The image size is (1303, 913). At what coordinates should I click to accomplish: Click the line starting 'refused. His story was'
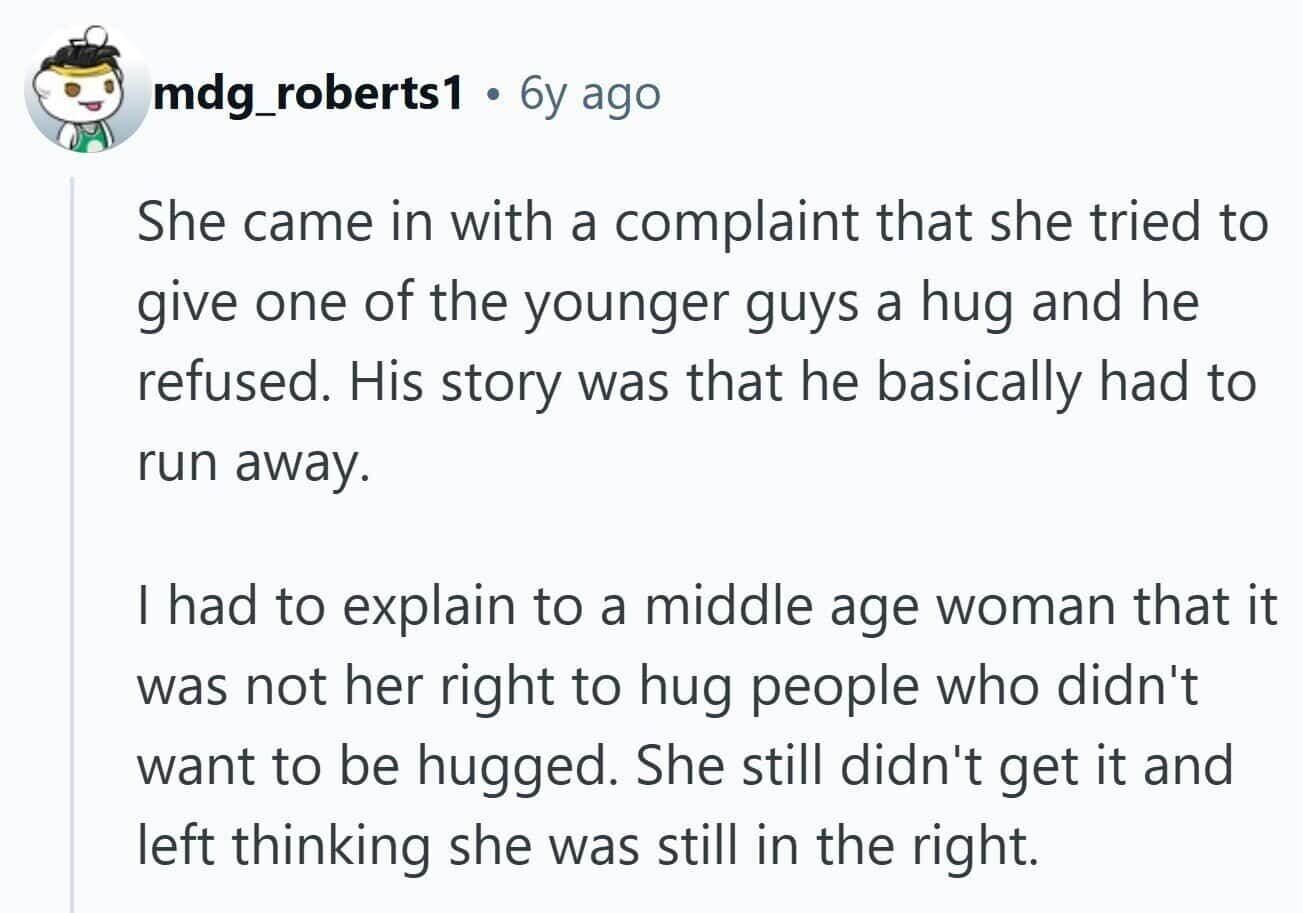coord(696,384)
